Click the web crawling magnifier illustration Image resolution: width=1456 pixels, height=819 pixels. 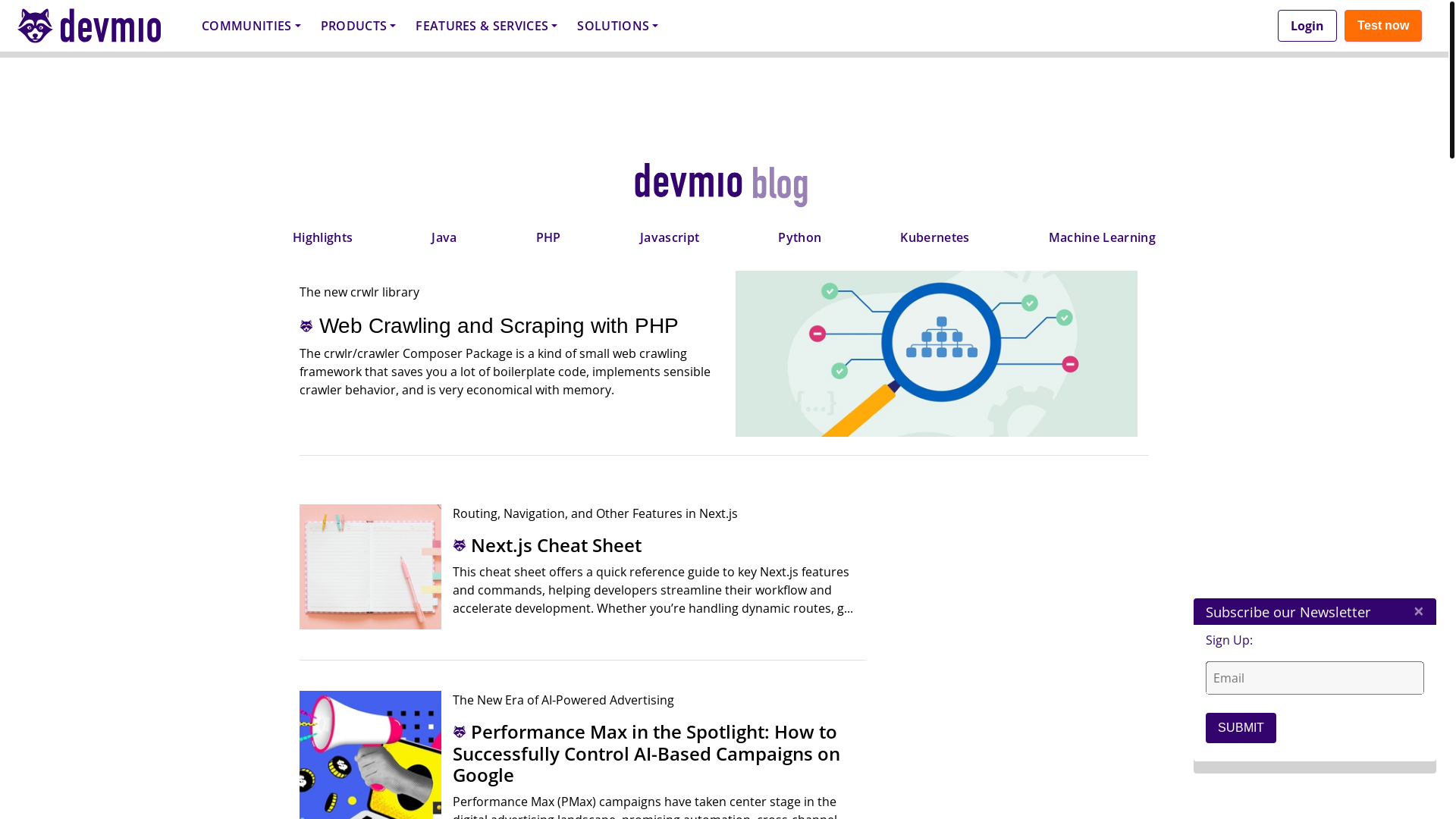936,353
